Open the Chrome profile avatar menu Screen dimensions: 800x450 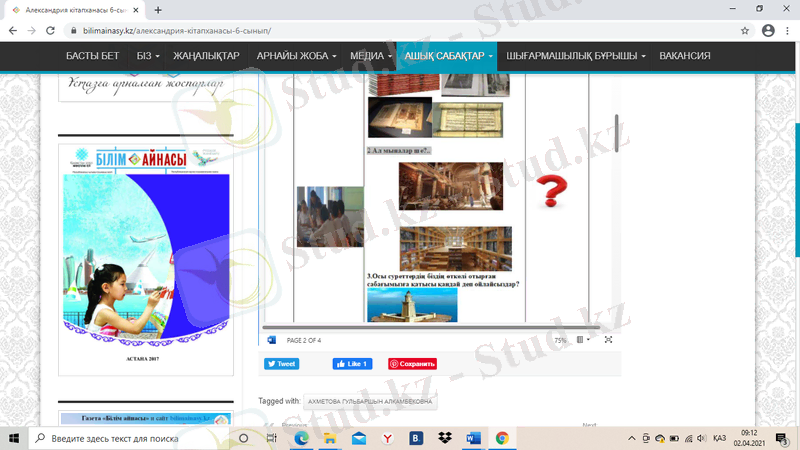[x=767, y=31]
